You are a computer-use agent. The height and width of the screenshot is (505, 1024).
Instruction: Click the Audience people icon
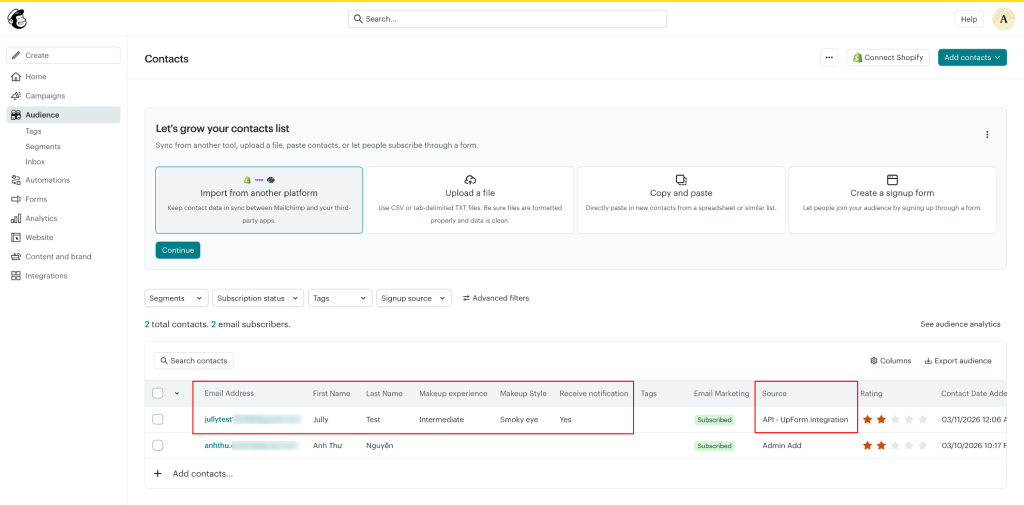point(16,115)
